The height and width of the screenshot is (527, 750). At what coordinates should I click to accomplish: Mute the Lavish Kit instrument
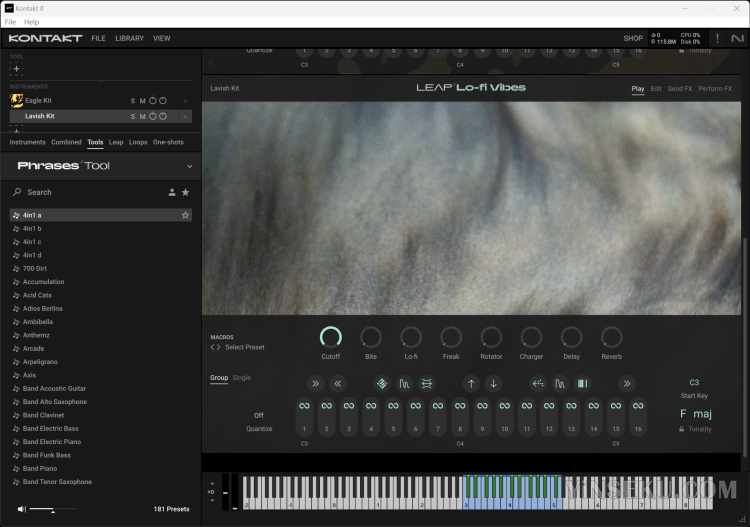pyautogui.click(x=143, y=116)
